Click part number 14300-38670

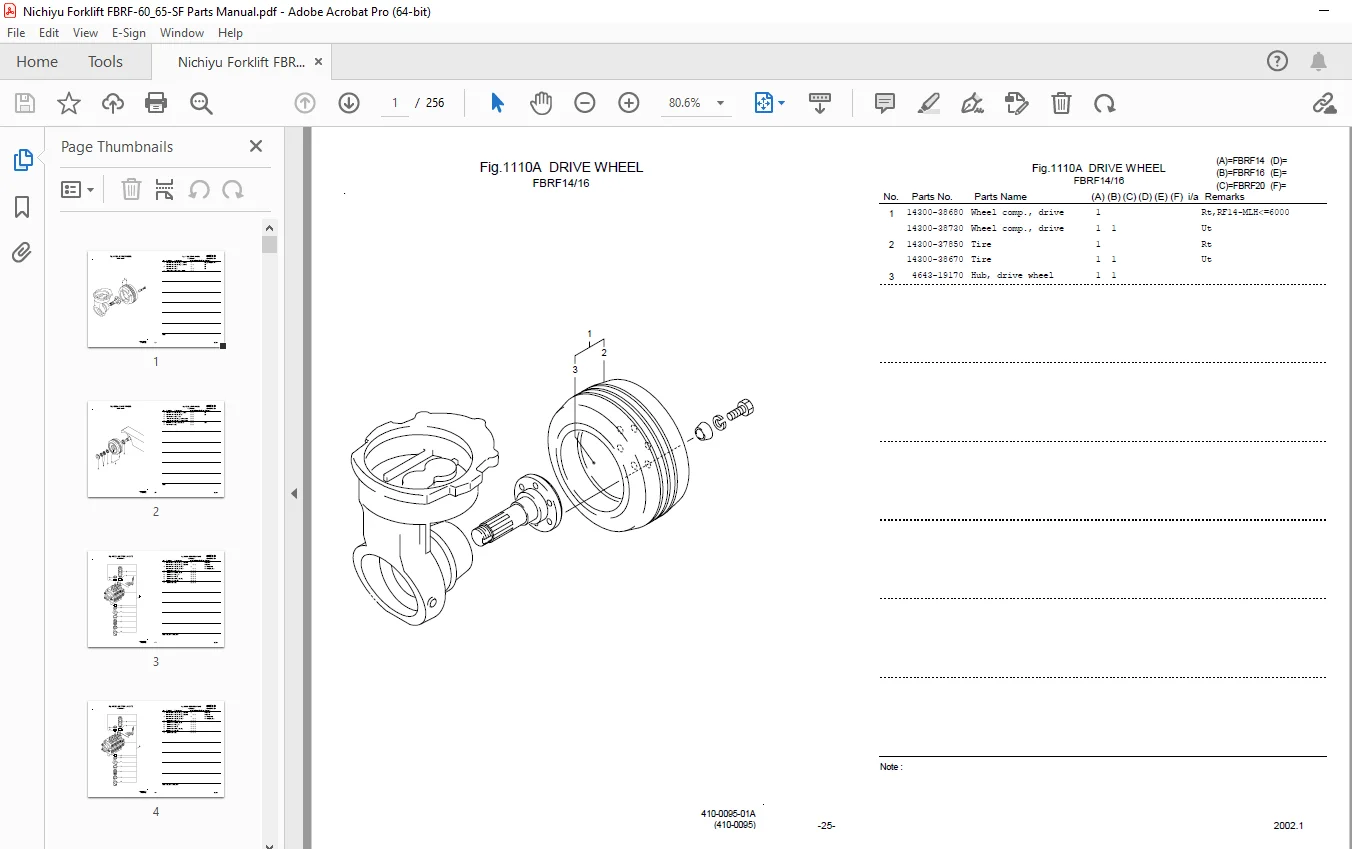[x=935, y=260]
